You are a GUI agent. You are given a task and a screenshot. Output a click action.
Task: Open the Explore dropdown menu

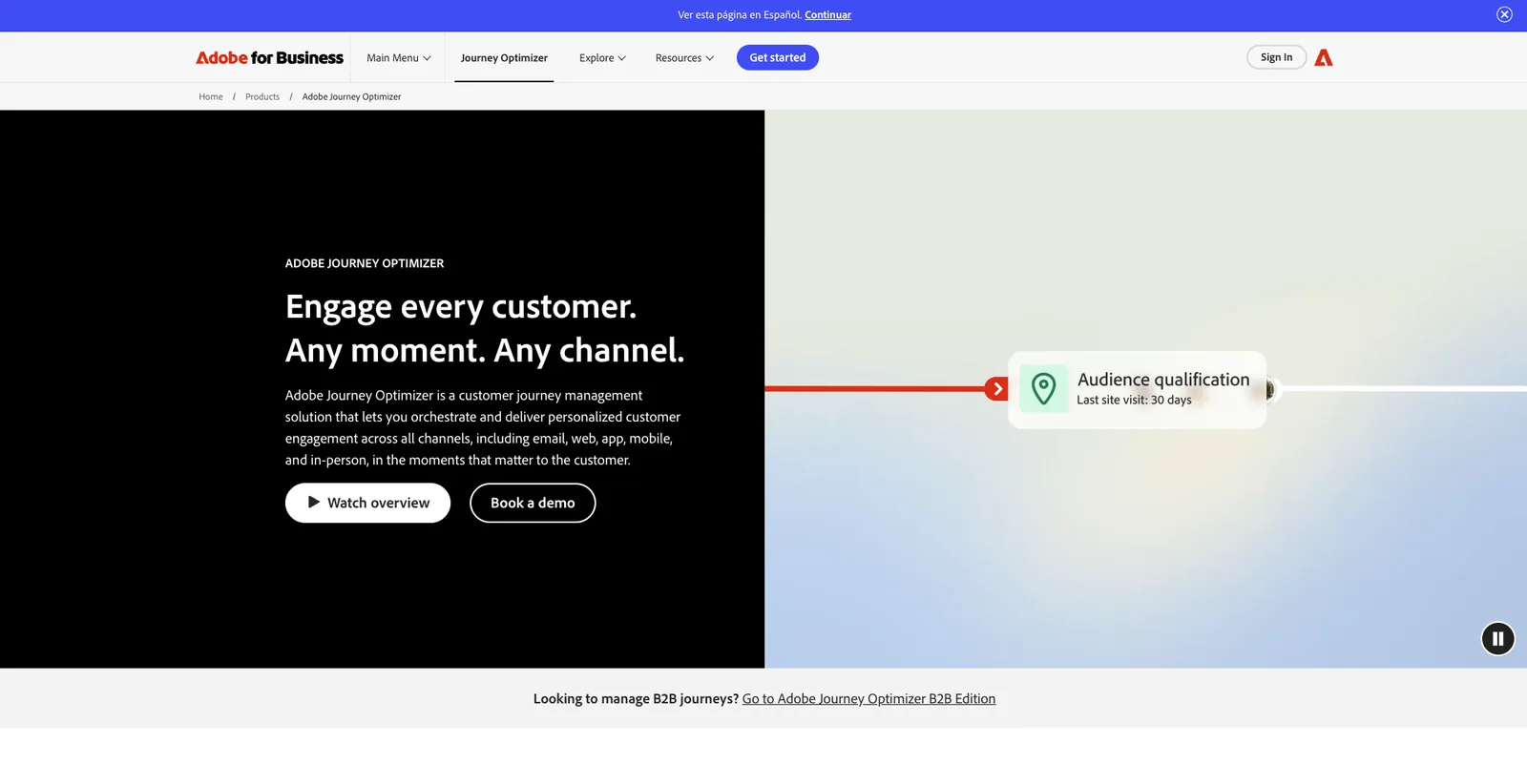pyautogui.click(x=602, y=58)
